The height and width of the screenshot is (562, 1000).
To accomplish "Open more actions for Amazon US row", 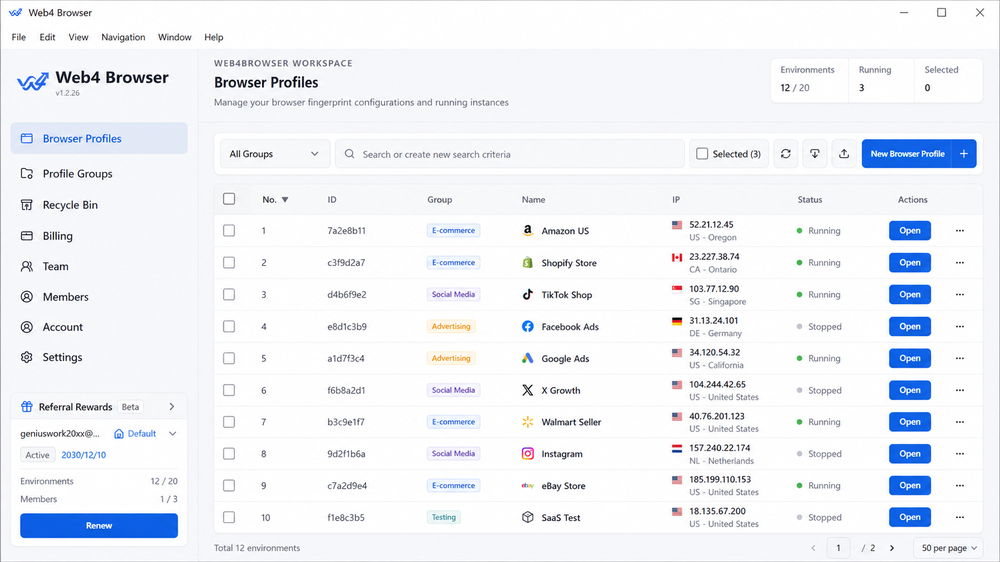I will 960,230.
